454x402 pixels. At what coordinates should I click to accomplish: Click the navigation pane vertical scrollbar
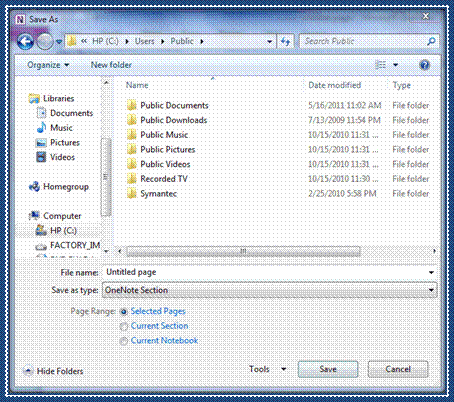click(106, 177)
